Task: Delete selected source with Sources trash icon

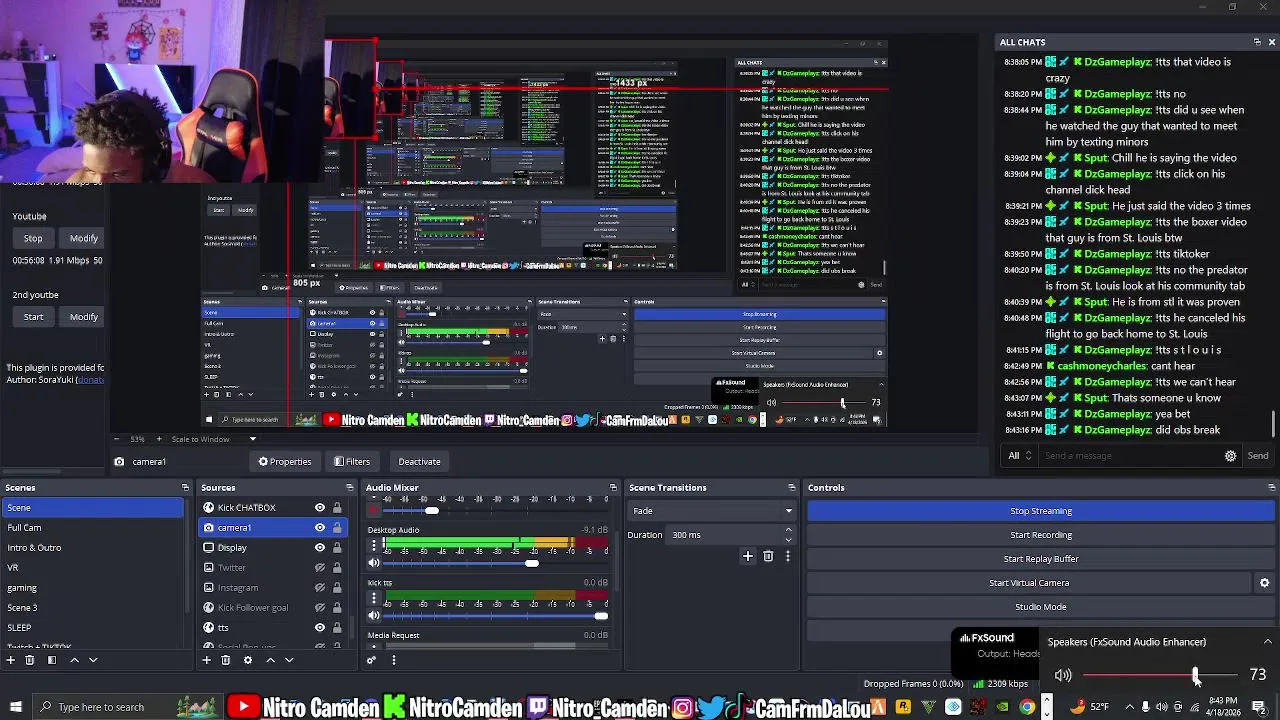Action: click(x=226, y=660)
